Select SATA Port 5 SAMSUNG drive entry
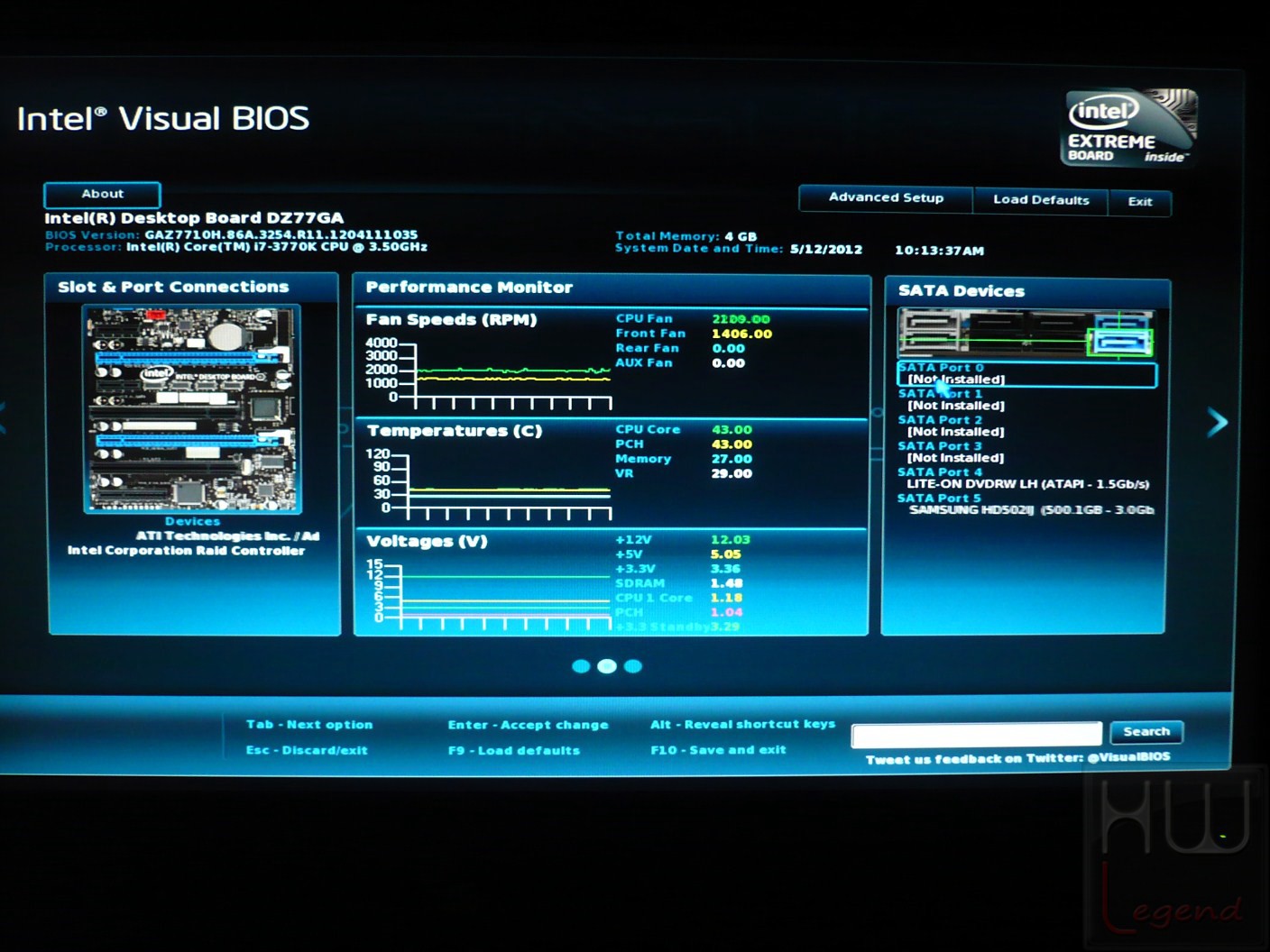Screen dimensions: 1270x952 click(1026, 504)
